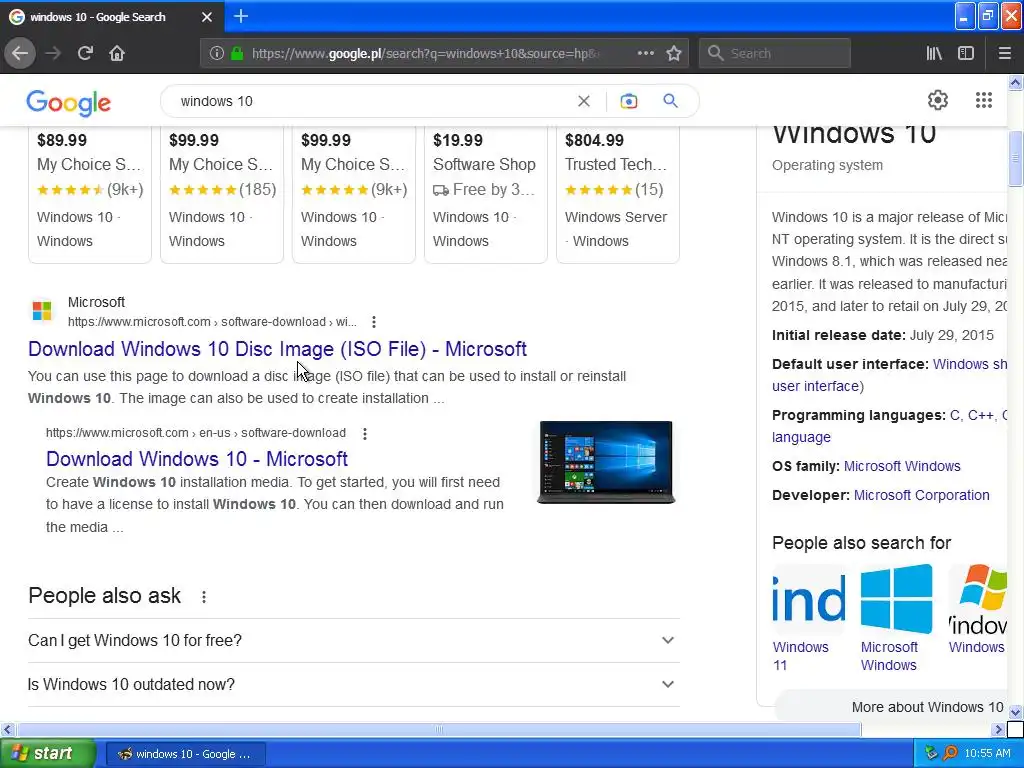
Task: Bookmark this page with the star icon
Action: coord(674,53)
